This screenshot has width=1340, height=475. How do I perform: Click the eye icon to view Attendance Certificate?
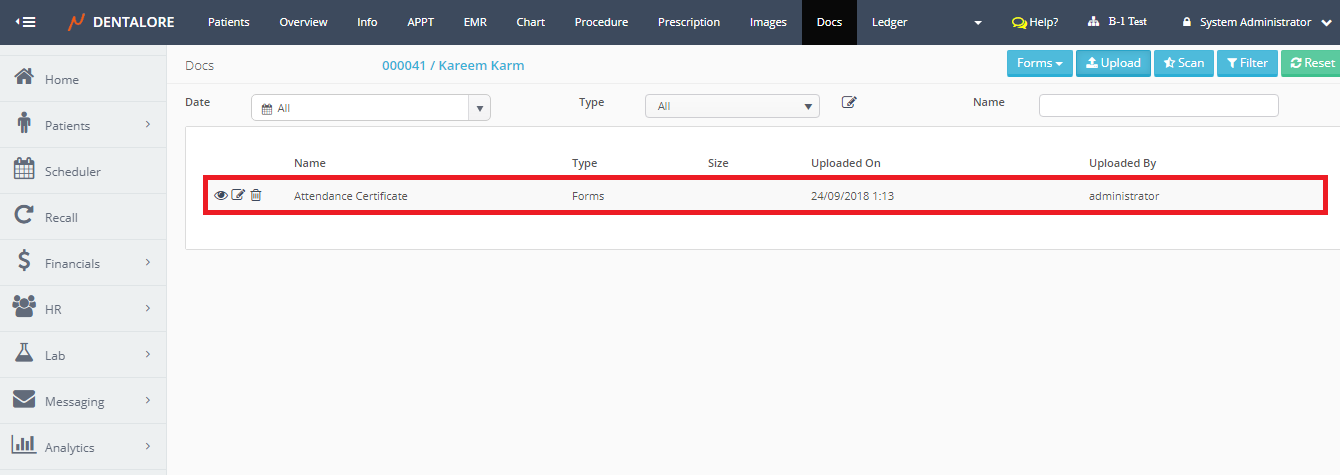(221, 196)
